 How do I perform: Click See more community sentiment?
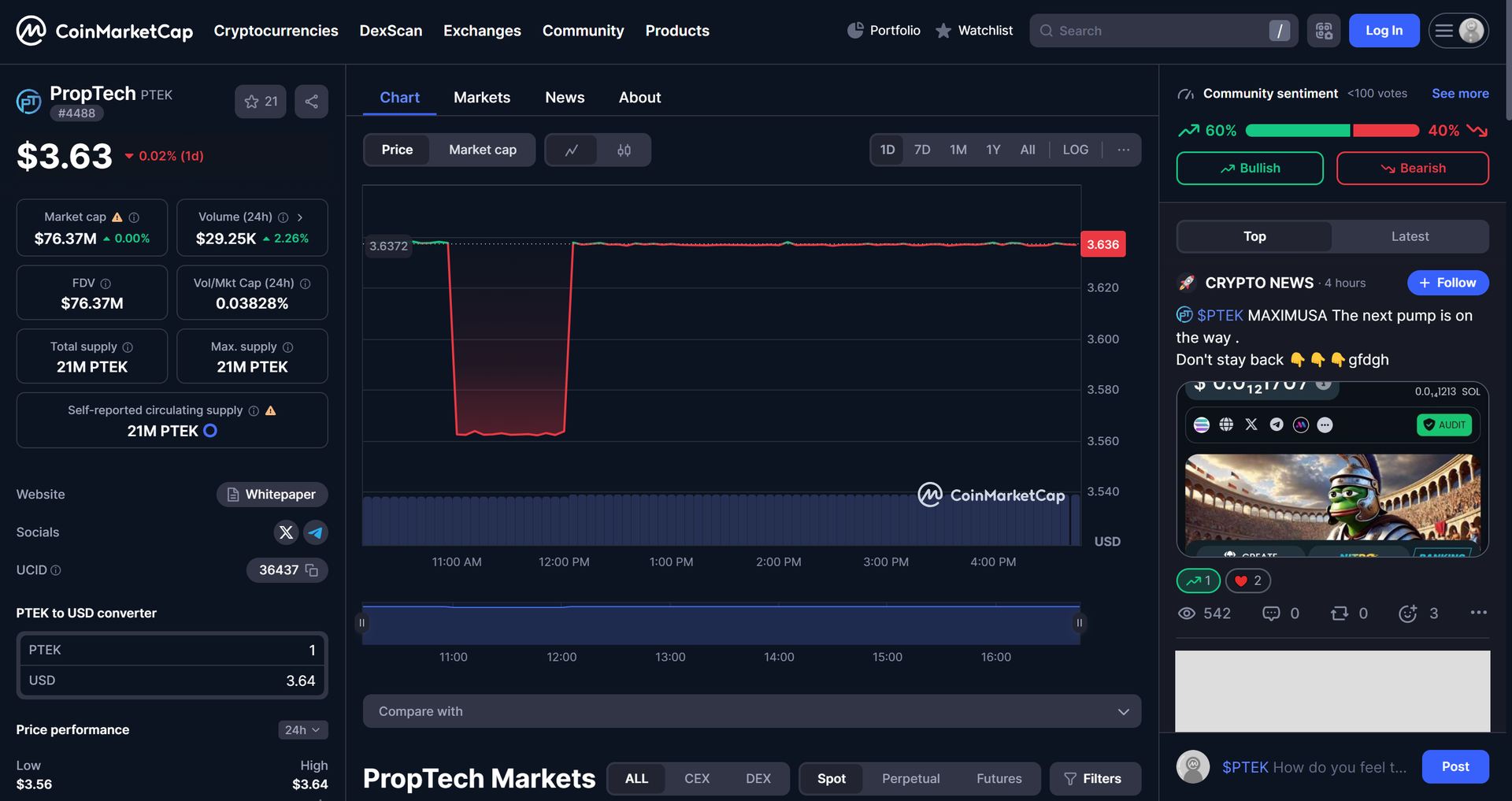pyautogui.click(x=1460, y=94)
